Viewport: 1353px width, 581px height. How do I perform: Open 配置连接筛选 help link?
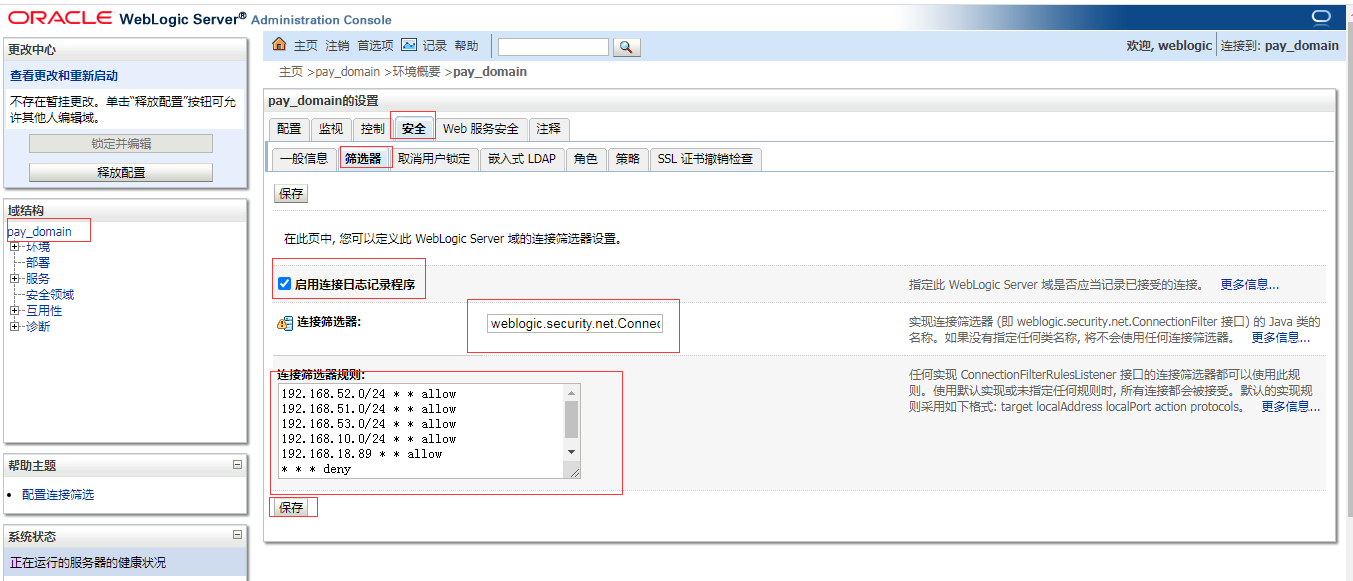coord(58,495)
